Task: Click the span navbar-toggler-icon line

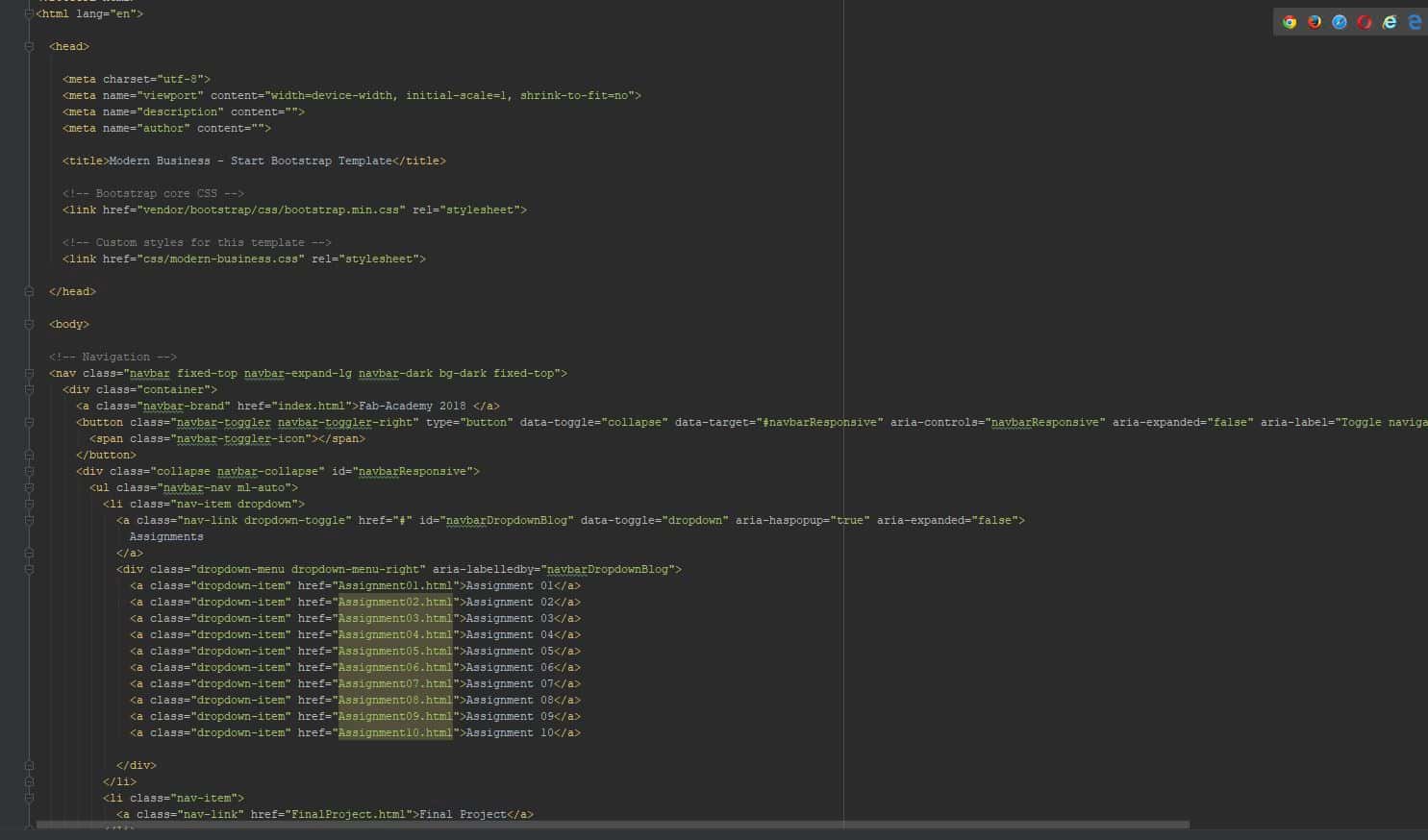Action: click(227, 438)
